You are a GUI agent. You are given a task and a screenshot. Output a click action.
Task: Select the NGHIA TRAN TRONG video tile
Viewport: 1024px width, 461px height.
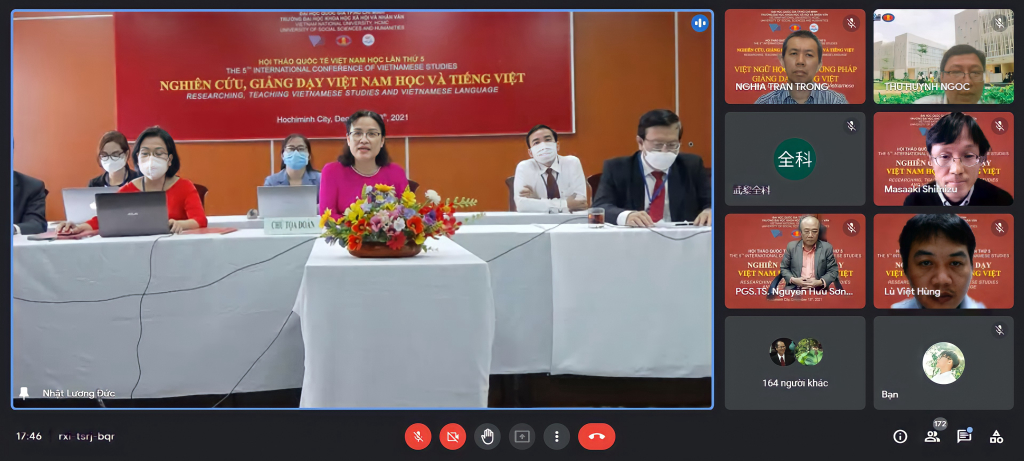(x=795, y=56)
